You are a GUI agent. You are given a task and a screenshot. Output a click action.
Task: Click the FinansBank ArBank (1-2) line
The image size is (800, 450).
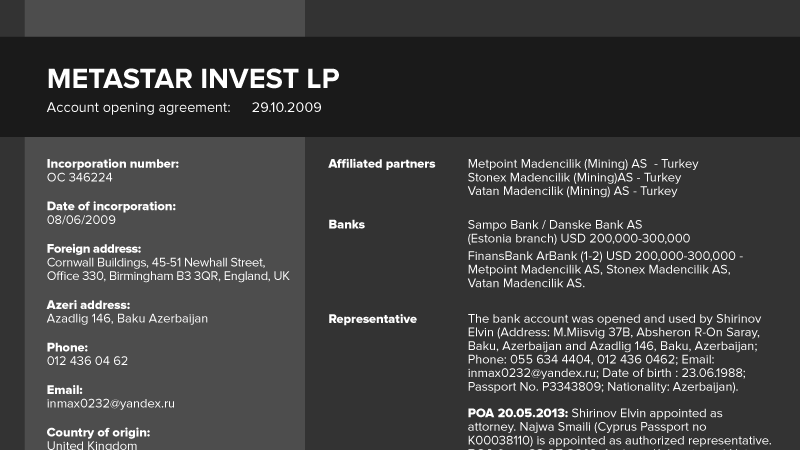605,256
